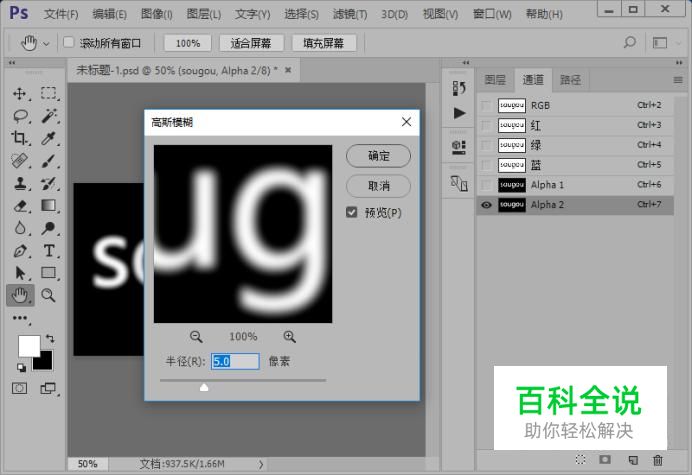The image size is (692, 475).
Task: Uncheck the Preview checkbox in blur dialog
Action: [x=352, y=212]
